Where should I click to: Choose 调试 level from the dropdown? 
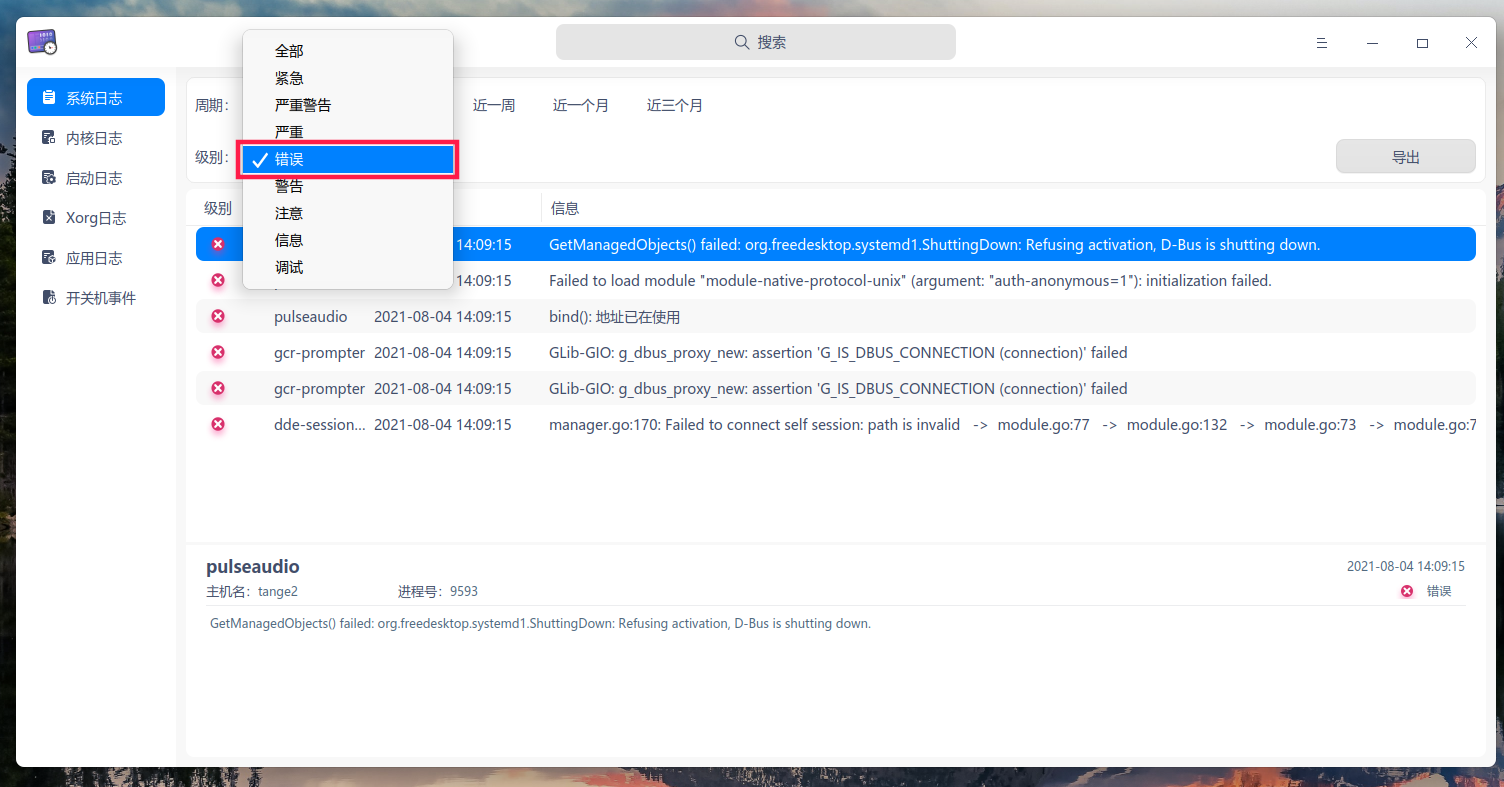tap(348, 267)
